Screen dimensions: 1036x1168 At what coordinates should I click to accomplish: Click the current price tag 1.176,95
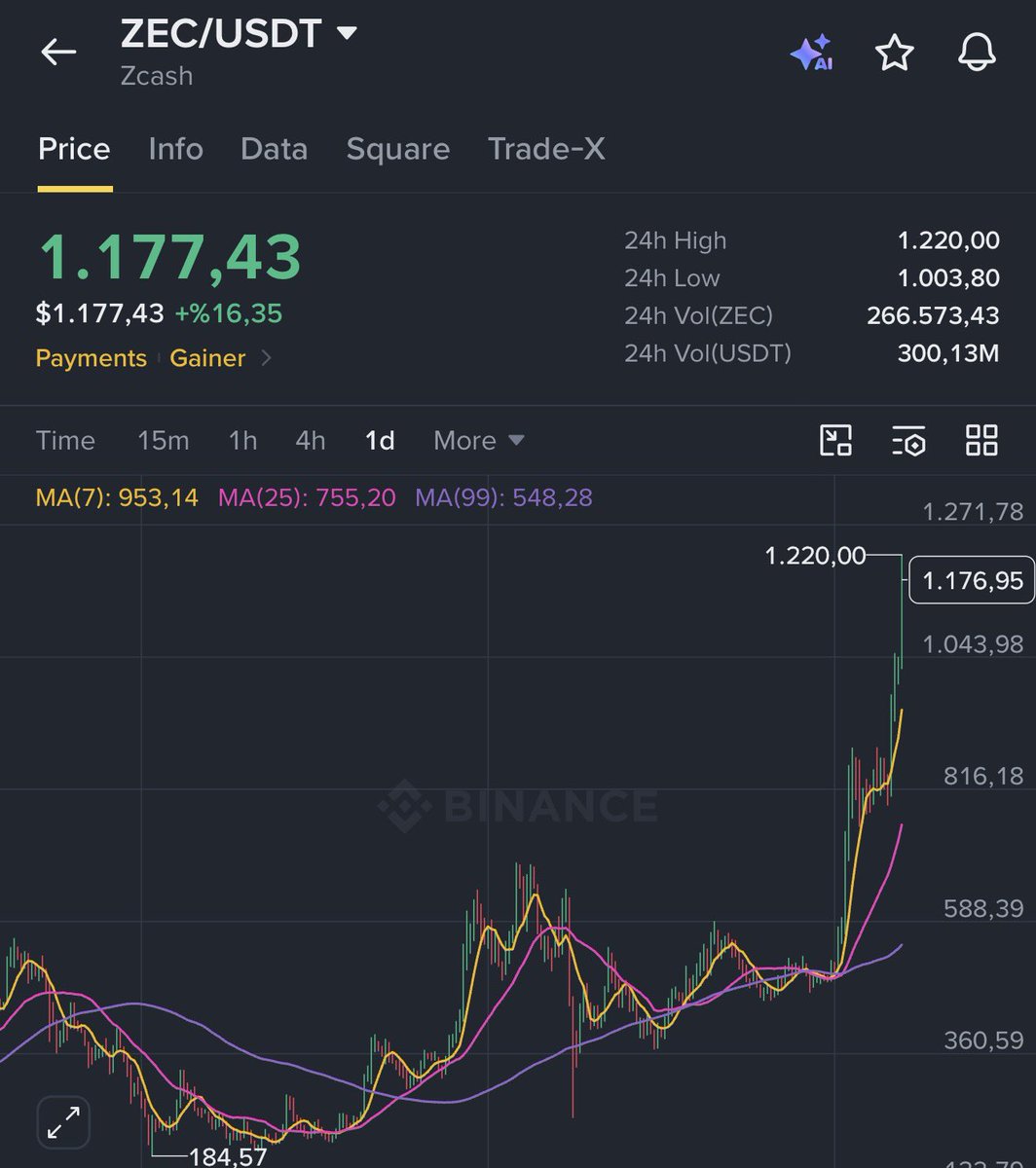[972, 581]
